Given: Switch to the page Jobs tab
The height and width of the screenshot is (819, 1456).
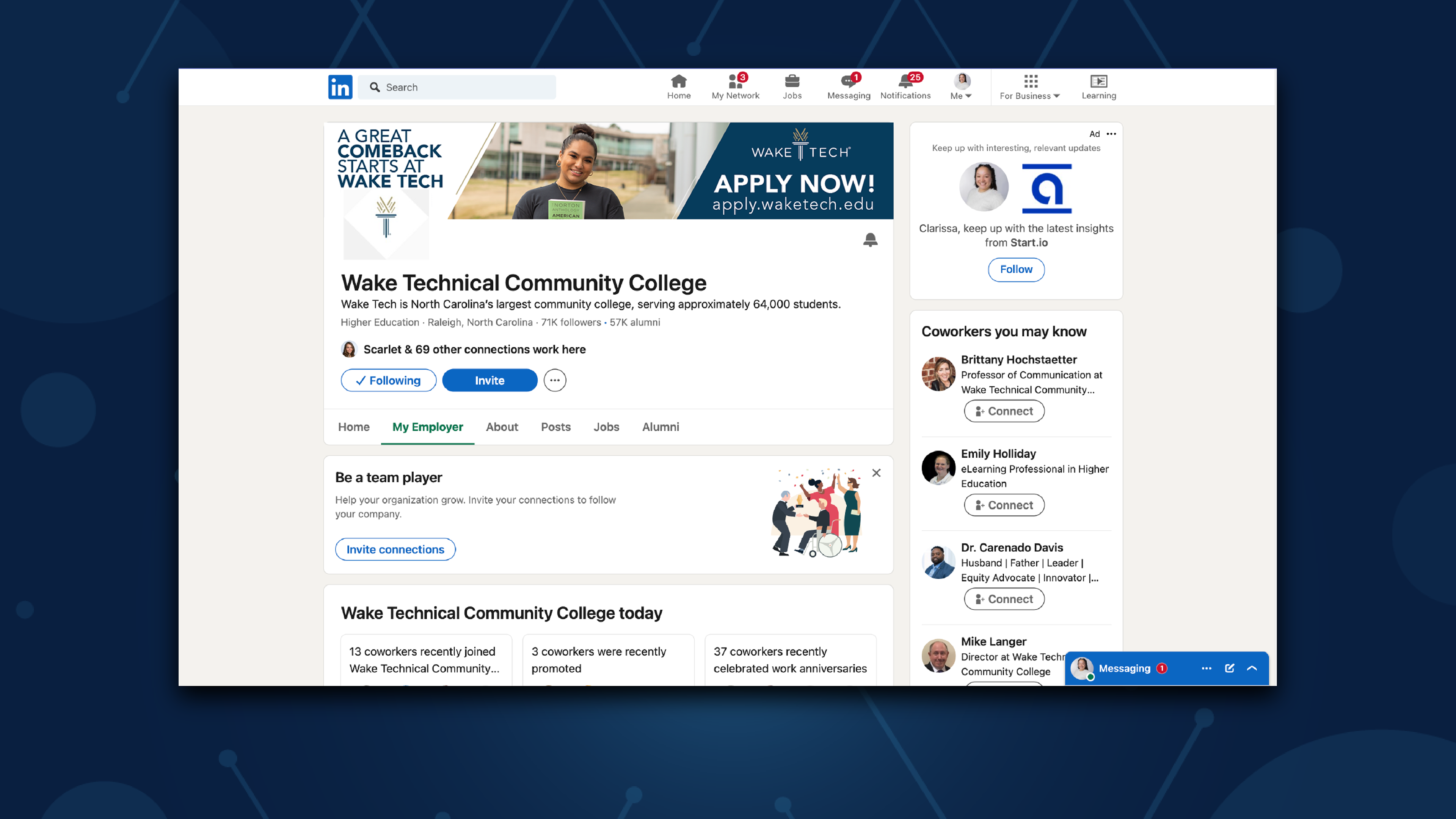Looking at the screenshot, I should coord(606,427).
